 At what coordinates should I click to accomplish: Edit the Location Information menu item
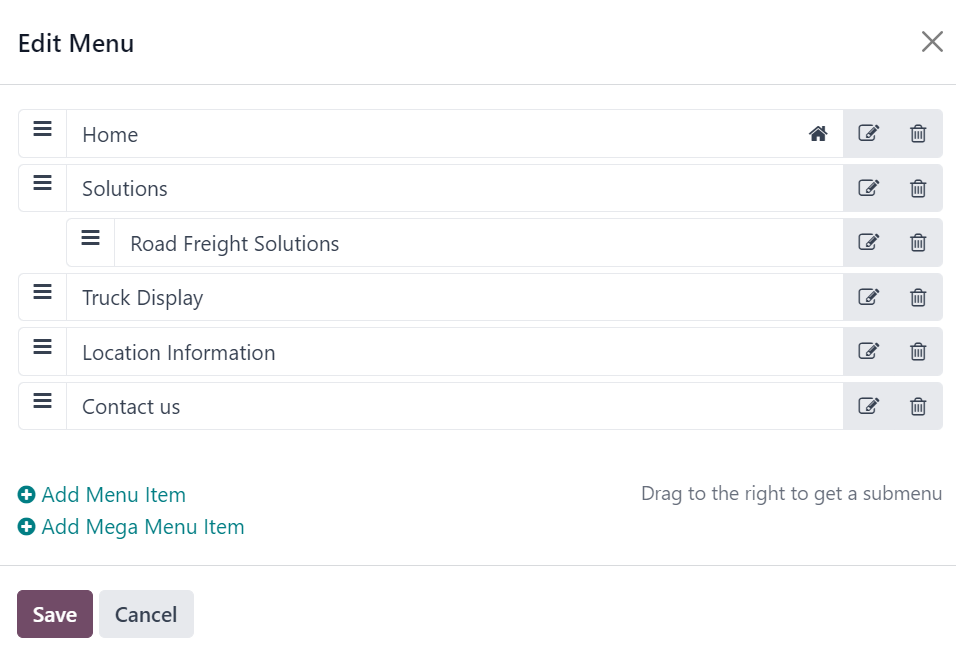click(x=868, y=351)
